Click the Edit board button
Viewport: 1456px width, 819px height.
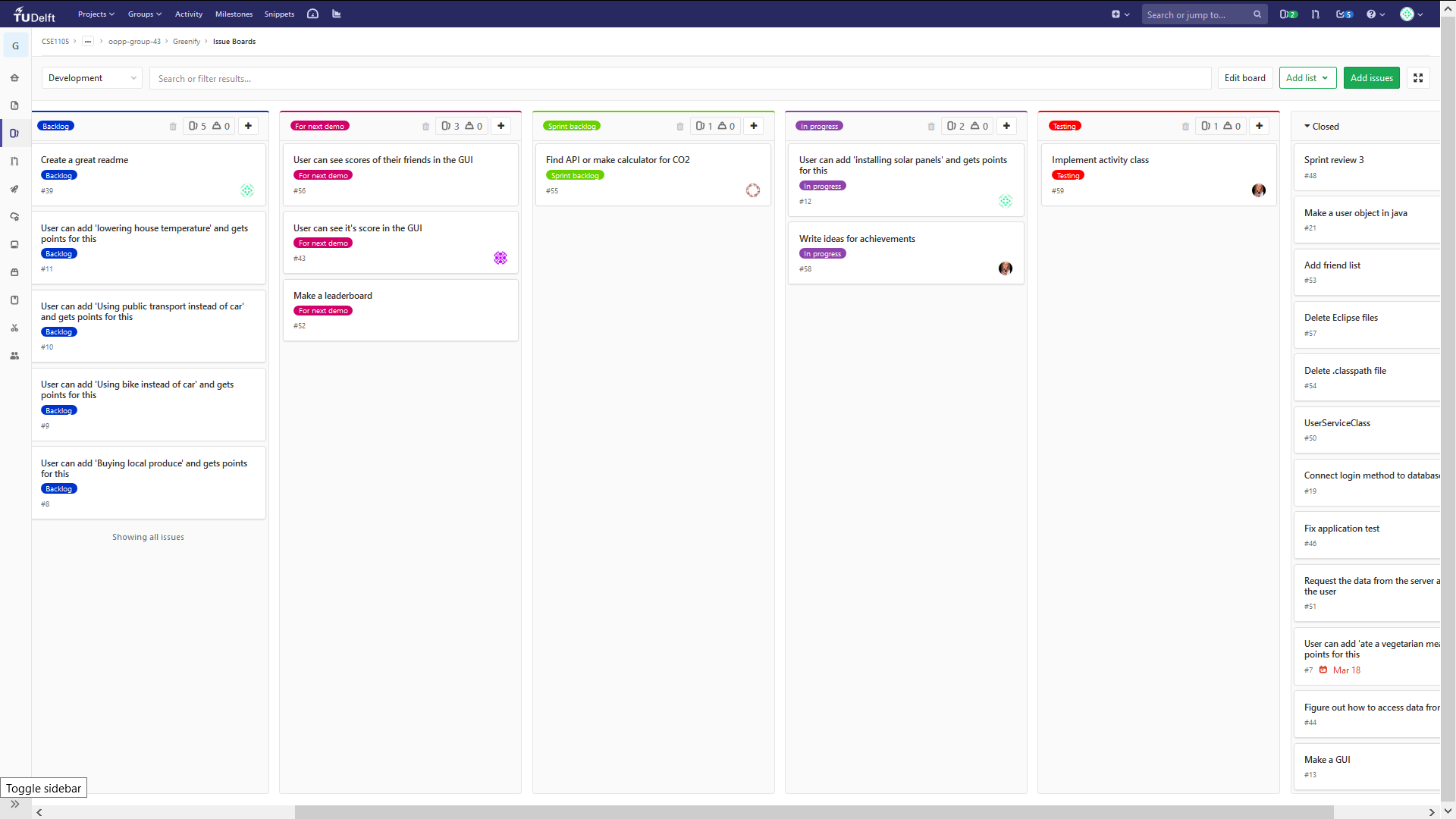(x=1244, y=78)
